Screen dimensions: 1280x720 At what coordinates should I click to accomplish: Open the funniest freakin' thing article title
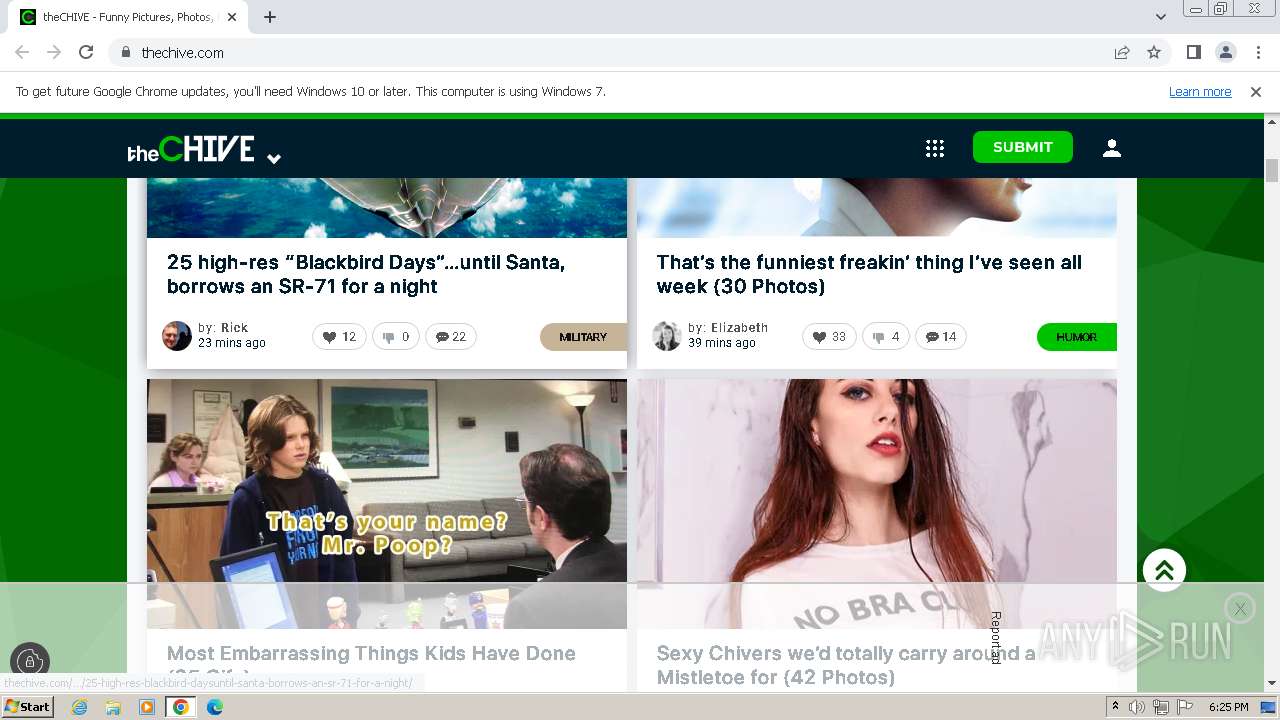point(869,274)
